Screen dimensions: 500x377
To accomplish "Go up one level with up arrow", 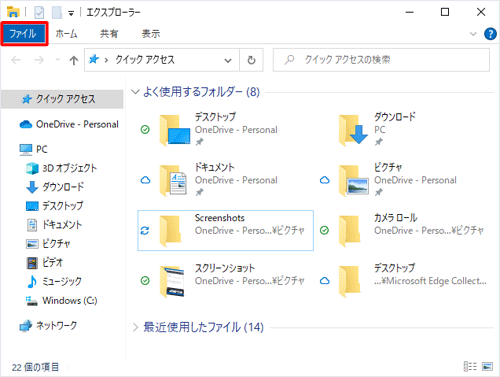I will pyautogui.click(x=74, y=60).
